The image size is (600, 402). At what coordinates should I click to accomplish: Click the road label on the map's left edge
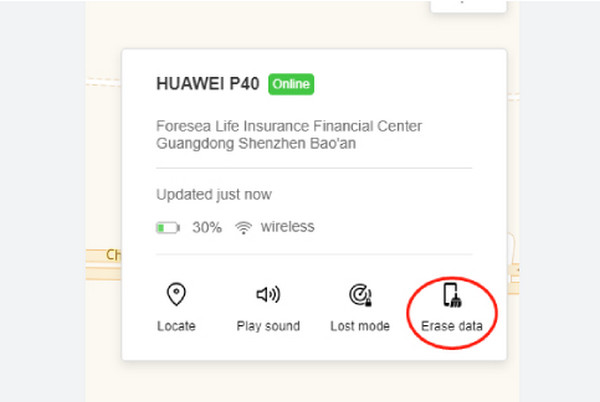(113, 256)
